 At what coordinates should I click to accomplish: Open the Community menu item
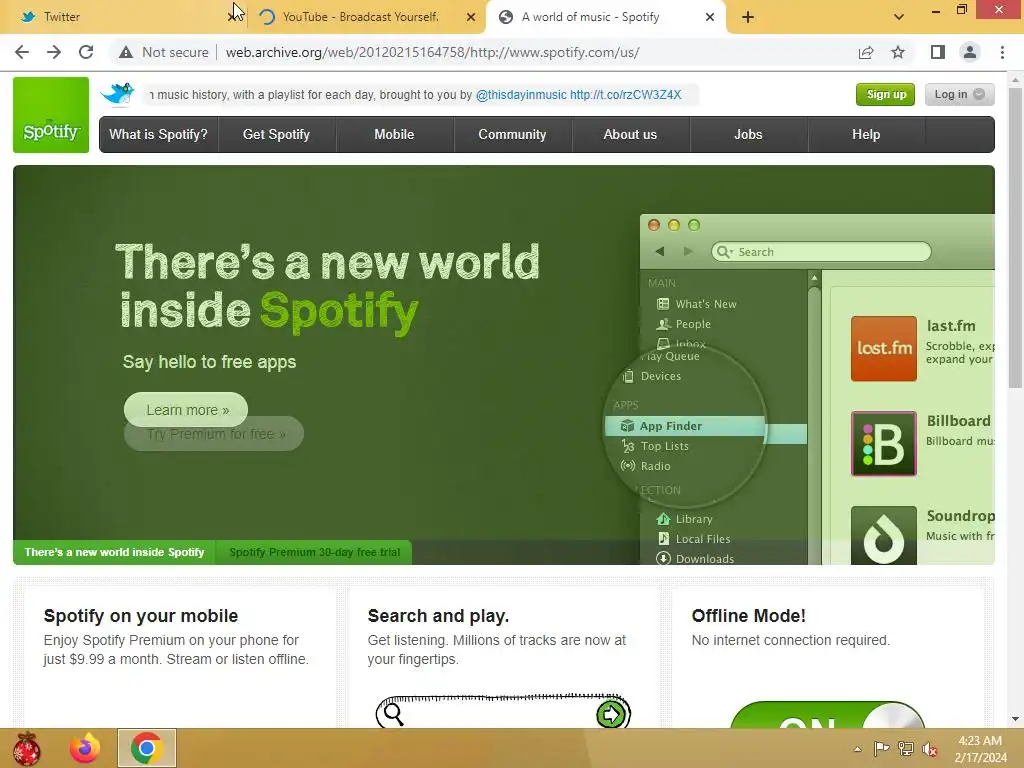click(513, 135)
